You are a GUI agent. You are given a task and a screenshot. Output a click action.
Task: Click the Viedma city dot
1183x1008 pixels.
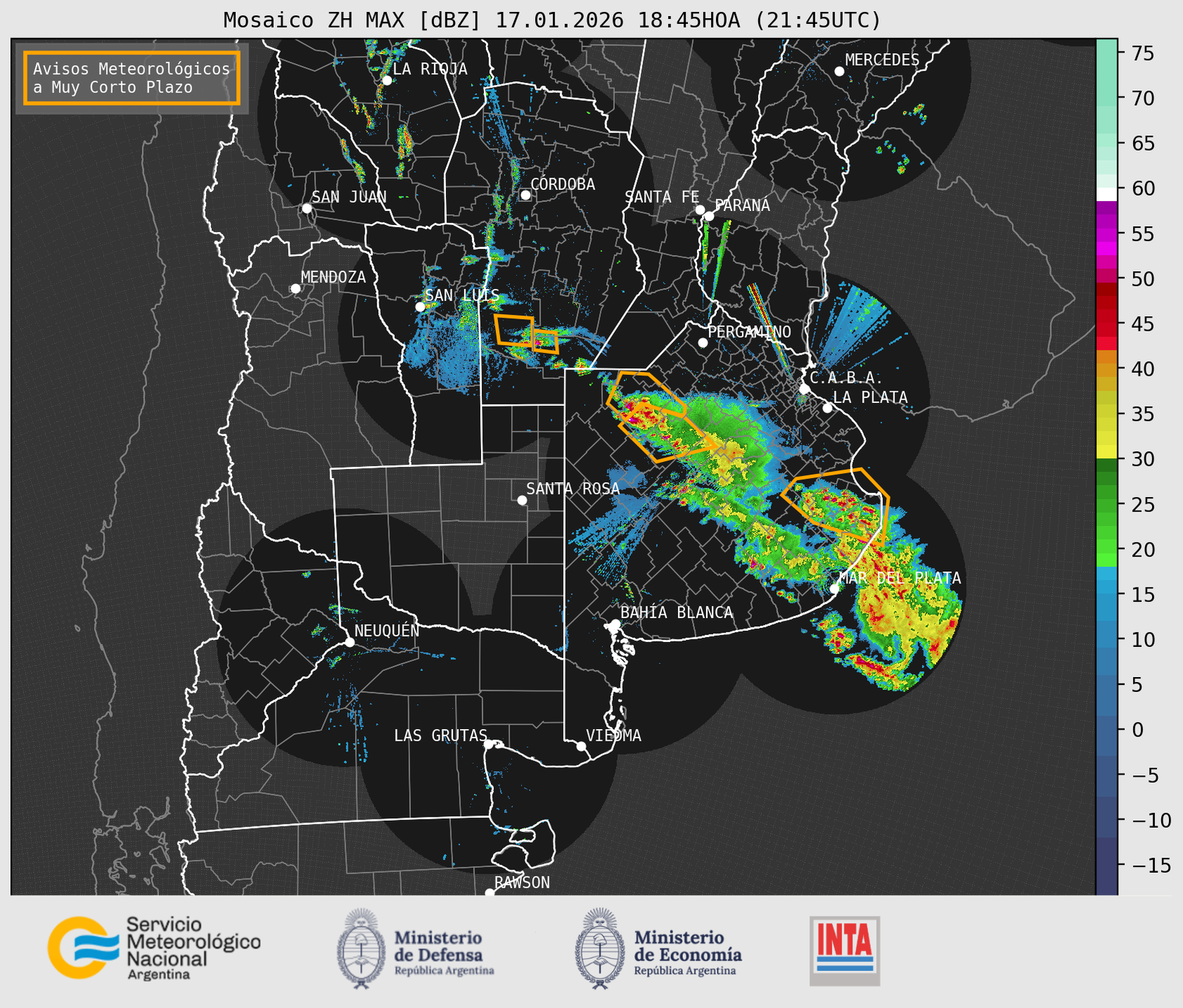(x=581, y=746)
